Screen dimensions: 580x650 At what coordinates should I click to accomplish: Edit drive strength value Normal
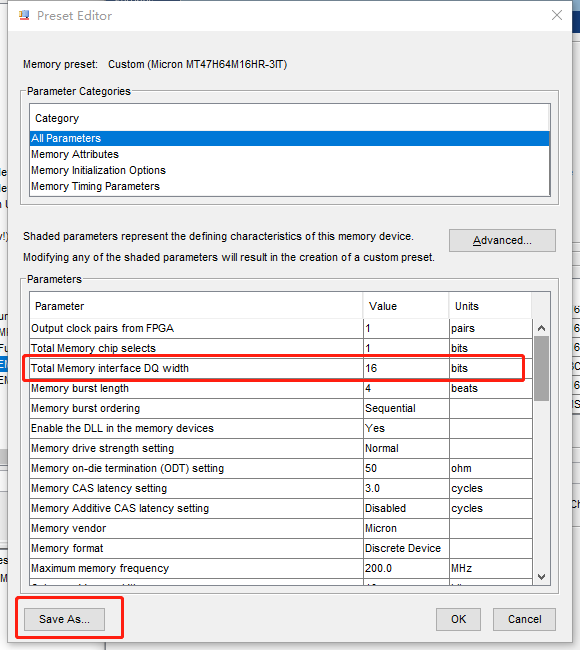pyautogui.click(x=406, y=448)
